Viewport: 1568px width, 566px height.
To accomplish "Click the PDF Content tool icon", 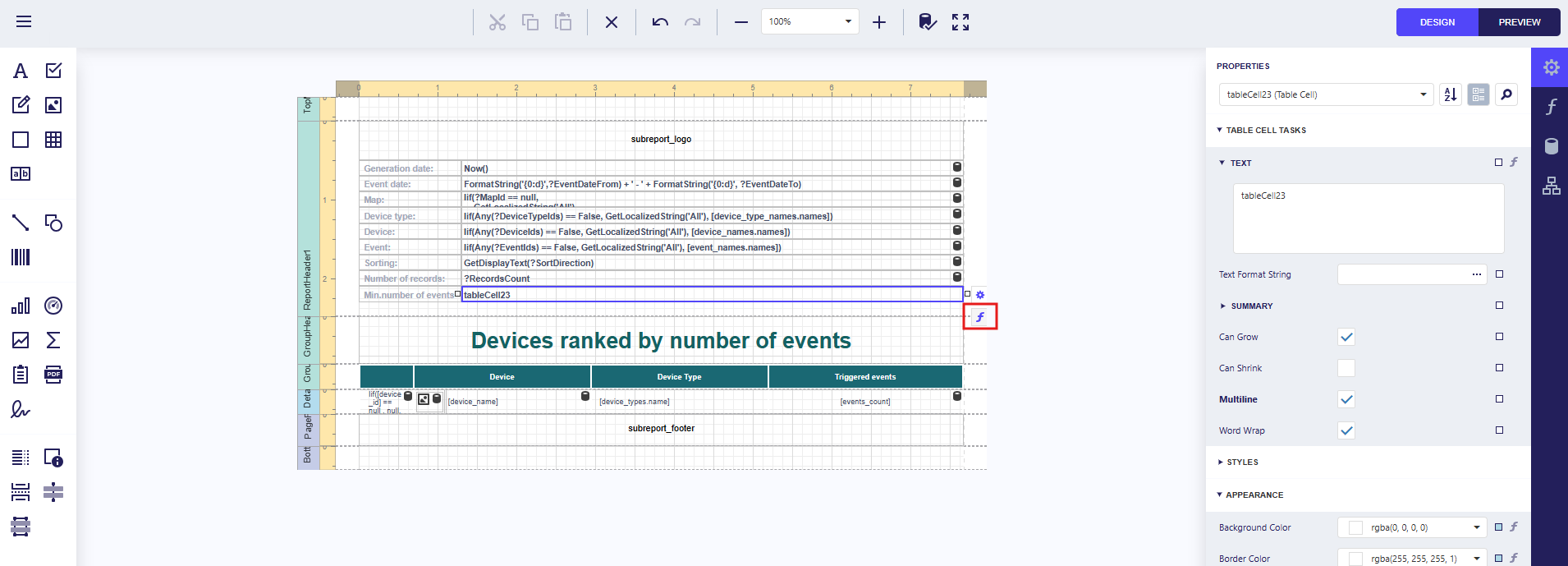I will point(53,375).
